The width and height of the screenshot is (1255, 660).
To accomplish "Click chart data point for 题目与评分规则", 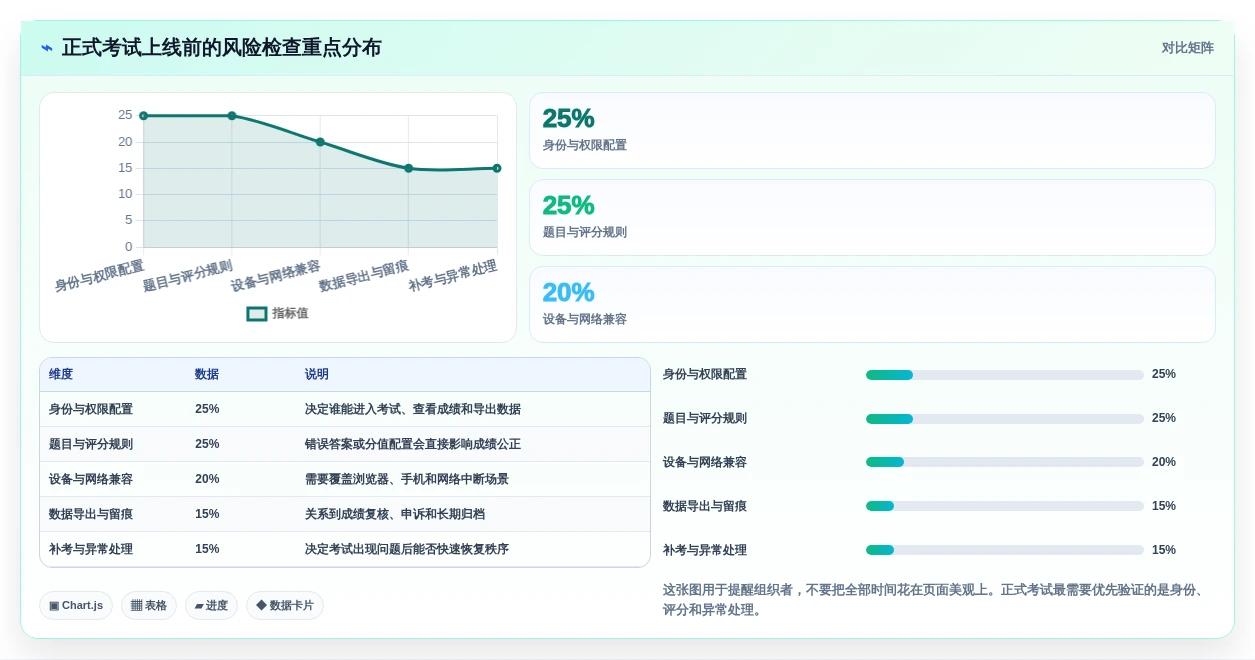I will (x=232, y=116).
